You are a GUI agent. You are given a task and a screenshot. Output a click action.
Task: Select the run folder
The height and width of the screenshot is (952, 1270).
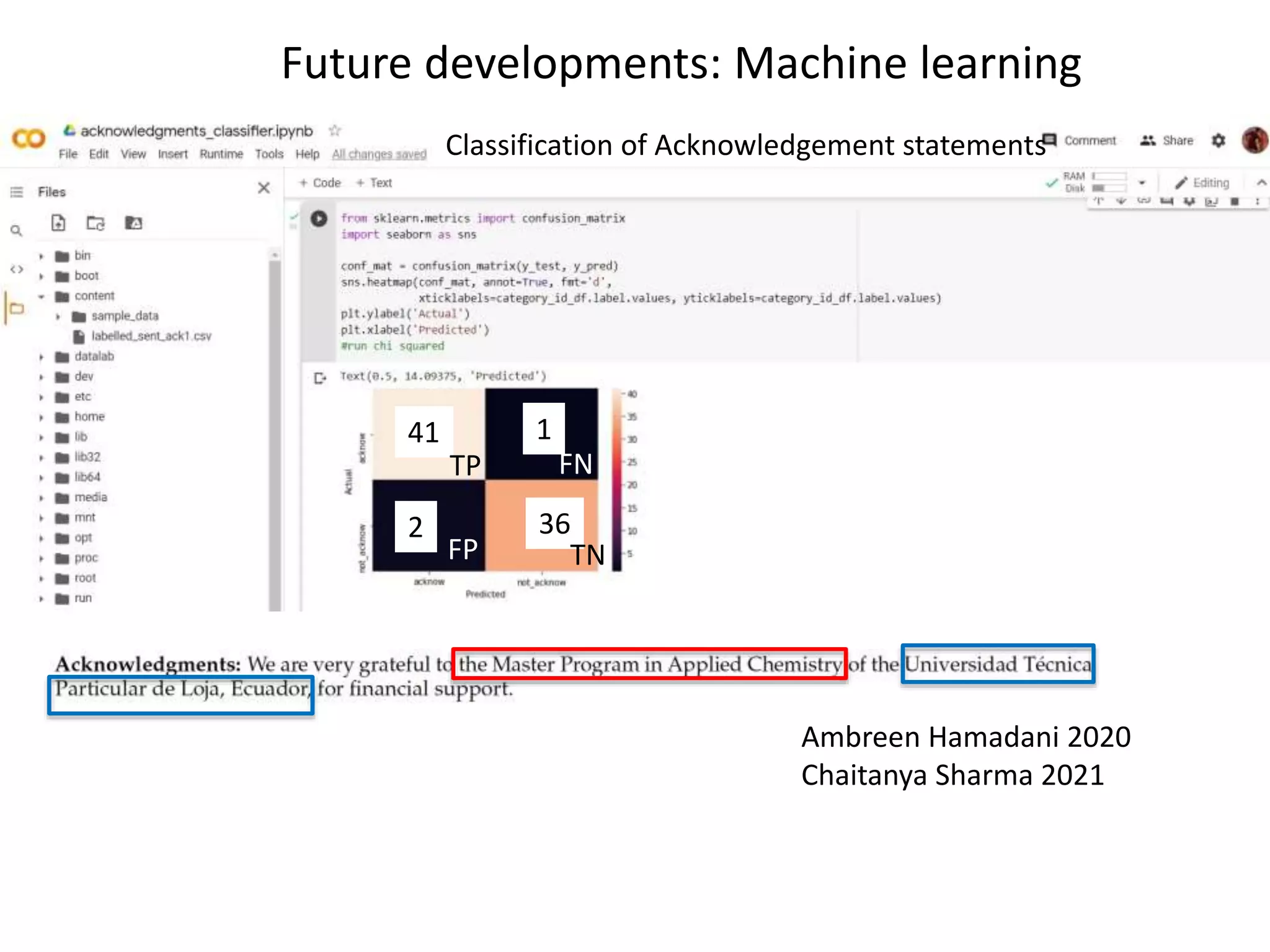(x=73, y=598)
